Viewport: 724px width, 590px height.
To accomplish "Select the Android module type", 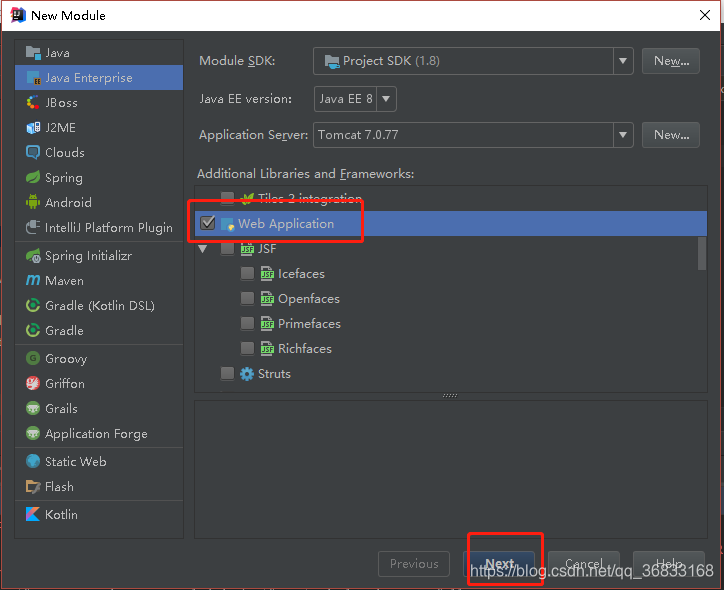I will tap(99, 202).
